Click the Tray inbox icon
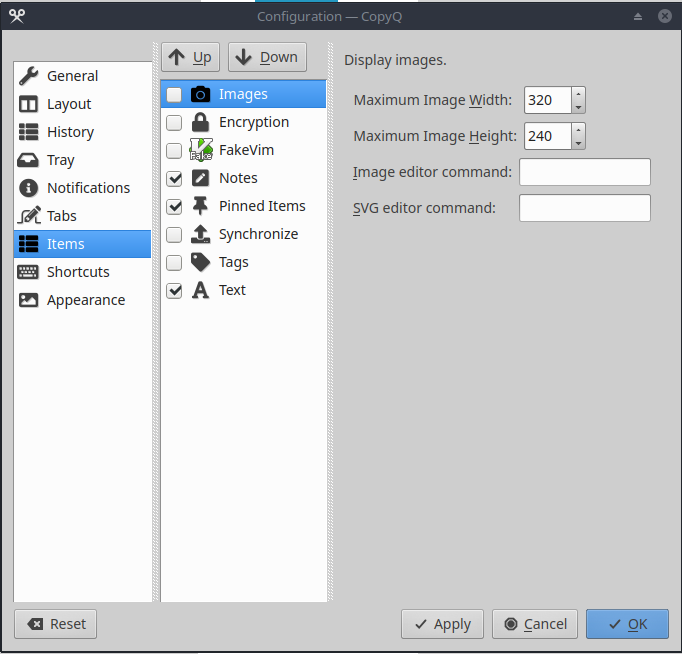The width and height of the screenshot is (682, 654). tap(28, 160)
